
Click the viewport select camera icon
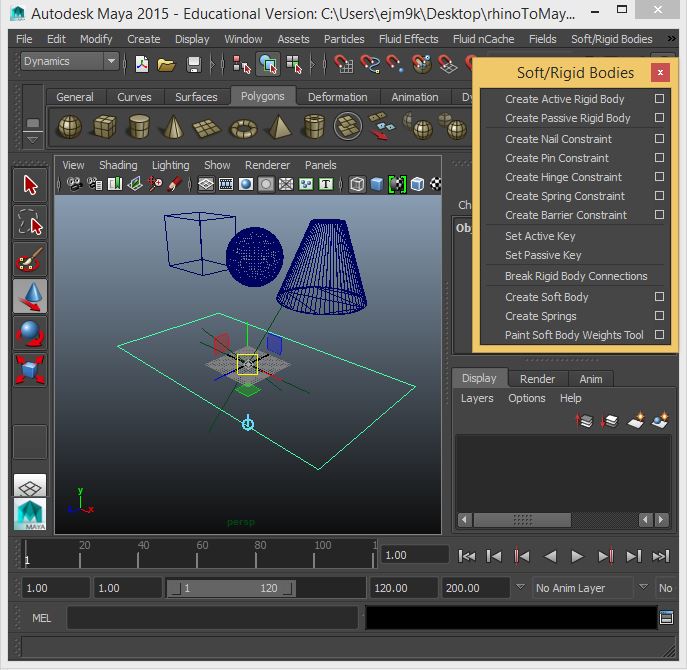(x=74, y=184)
